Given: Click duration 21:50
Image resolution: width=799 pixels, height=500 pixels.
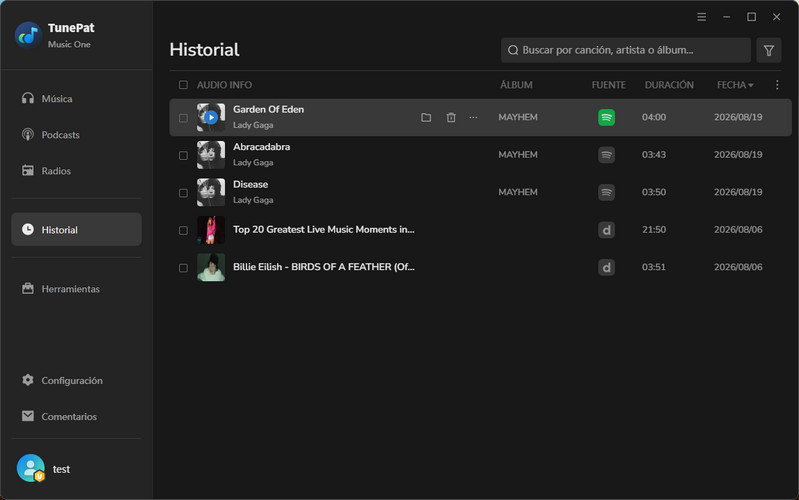Looking at the screenshot, I should pyautogui.click(x=654, y=229).
